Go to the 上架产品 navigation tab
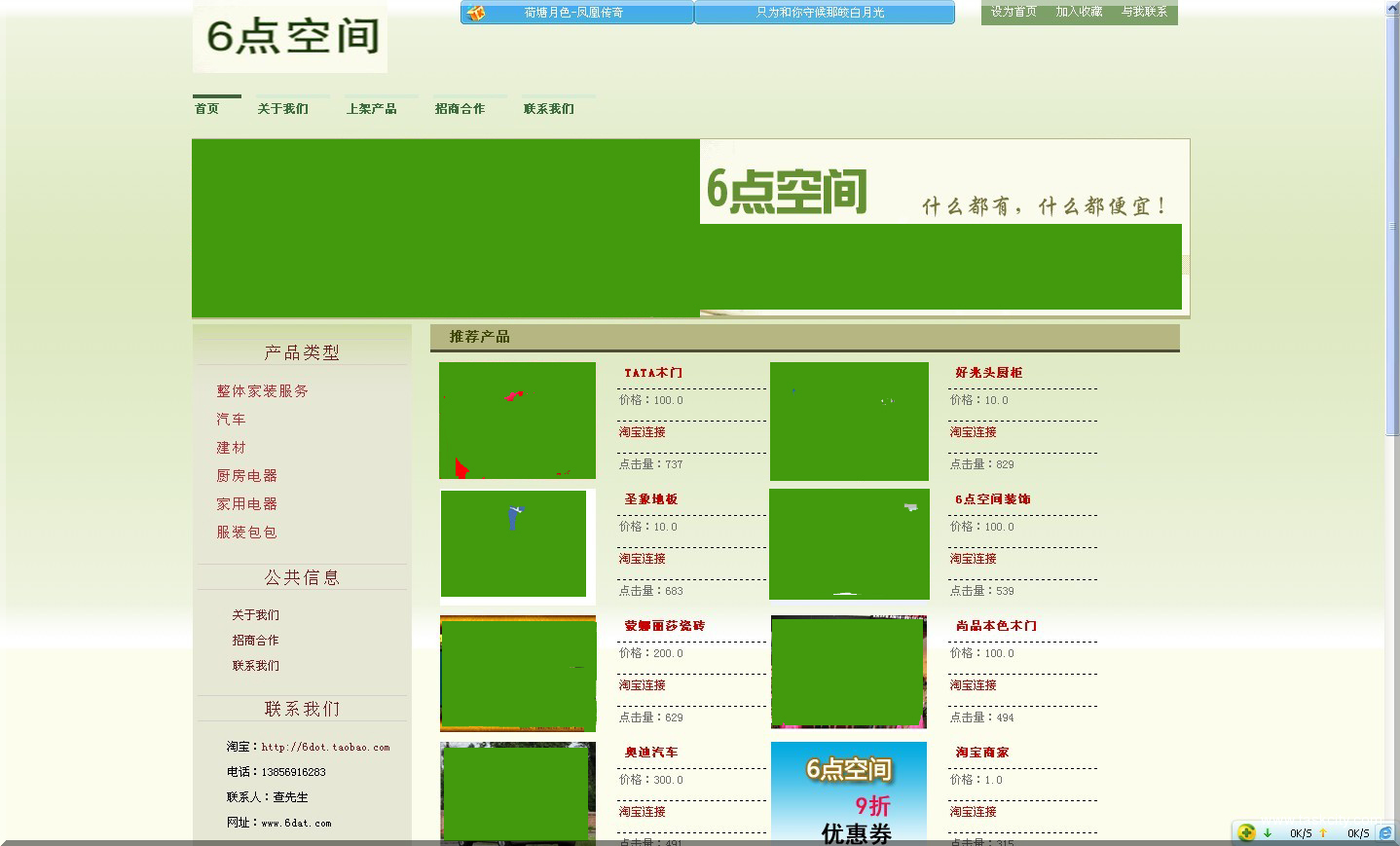Screen dimensions: 1400x846 (371, 109)
